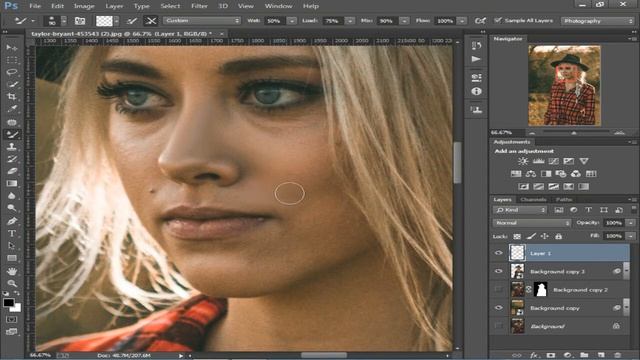640x360 pixels.
Task: Add a Levels adjustment
Action: (538, 161)
